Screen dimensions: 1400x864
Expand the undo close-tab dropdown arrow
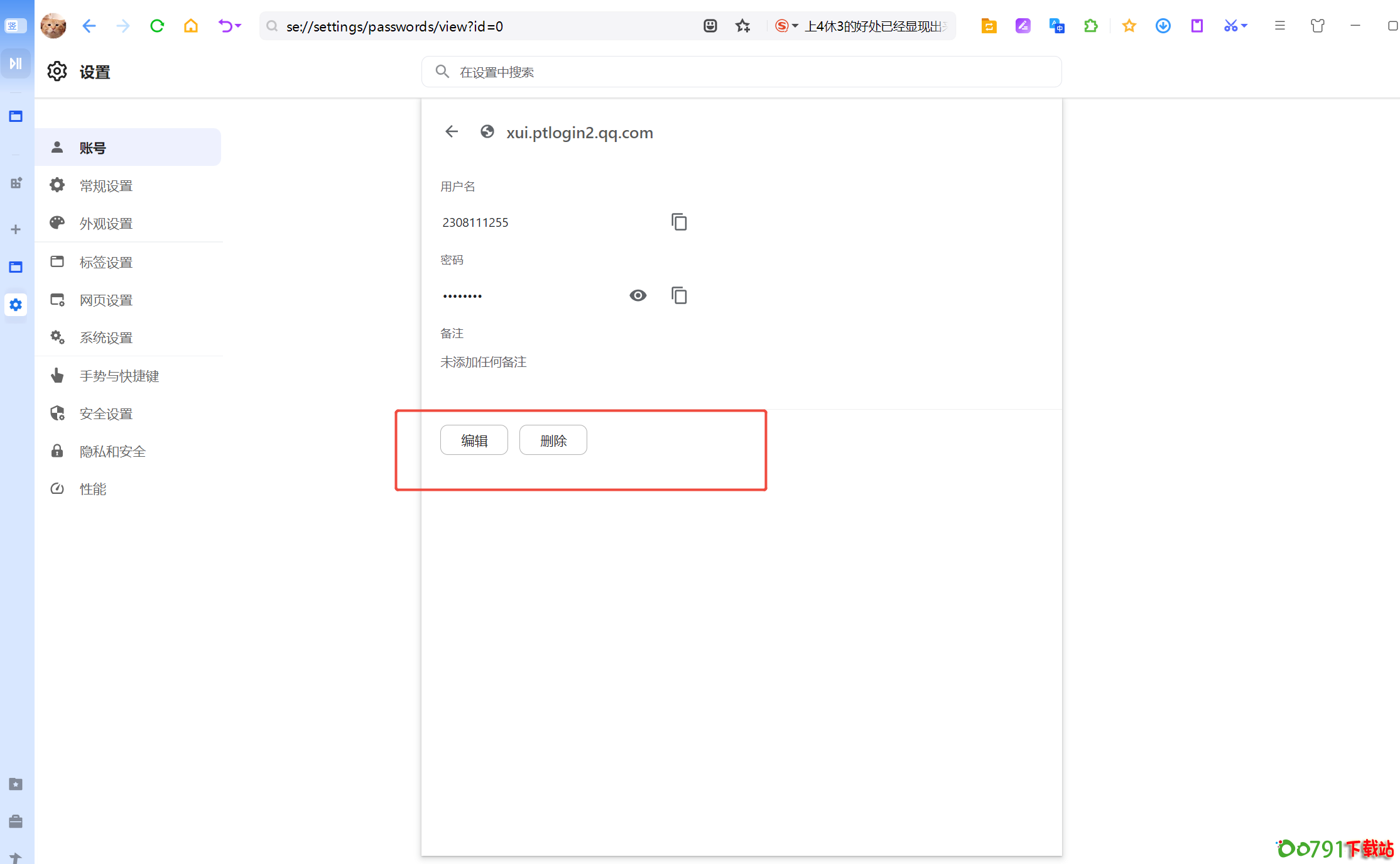239,26
